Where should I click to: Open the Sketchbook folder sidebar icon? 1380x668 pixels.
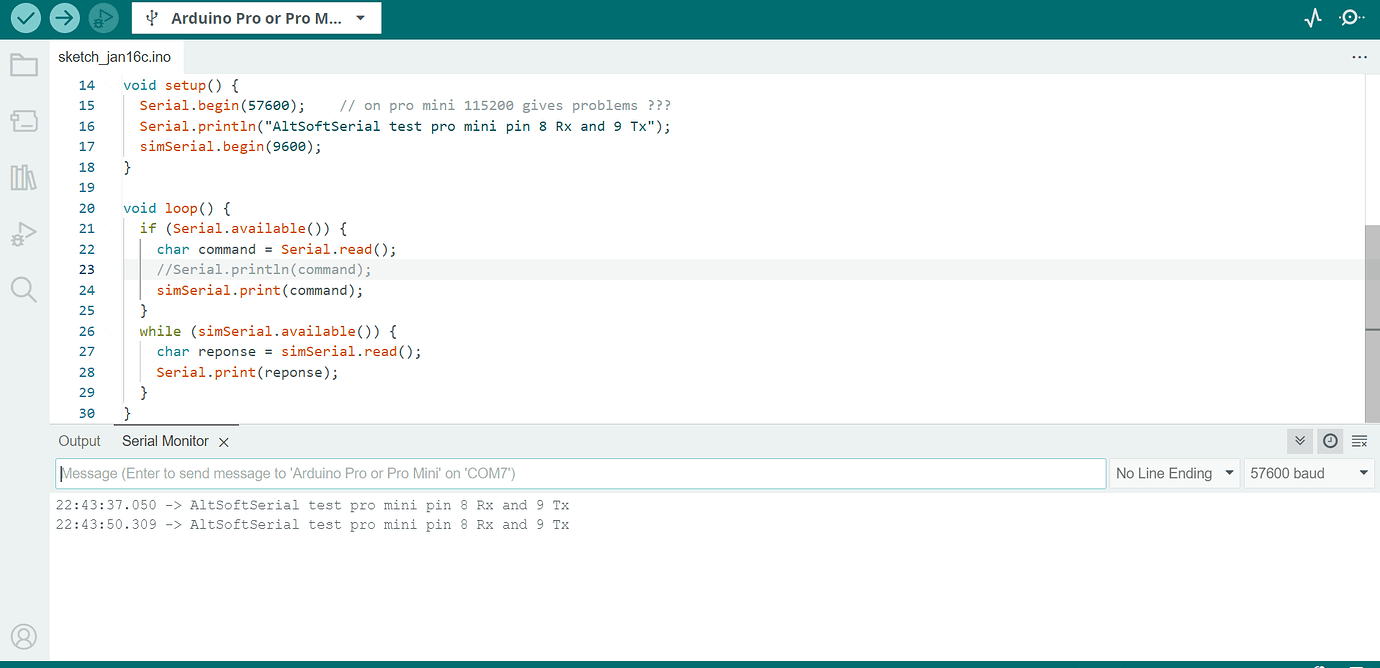[24, 65]
